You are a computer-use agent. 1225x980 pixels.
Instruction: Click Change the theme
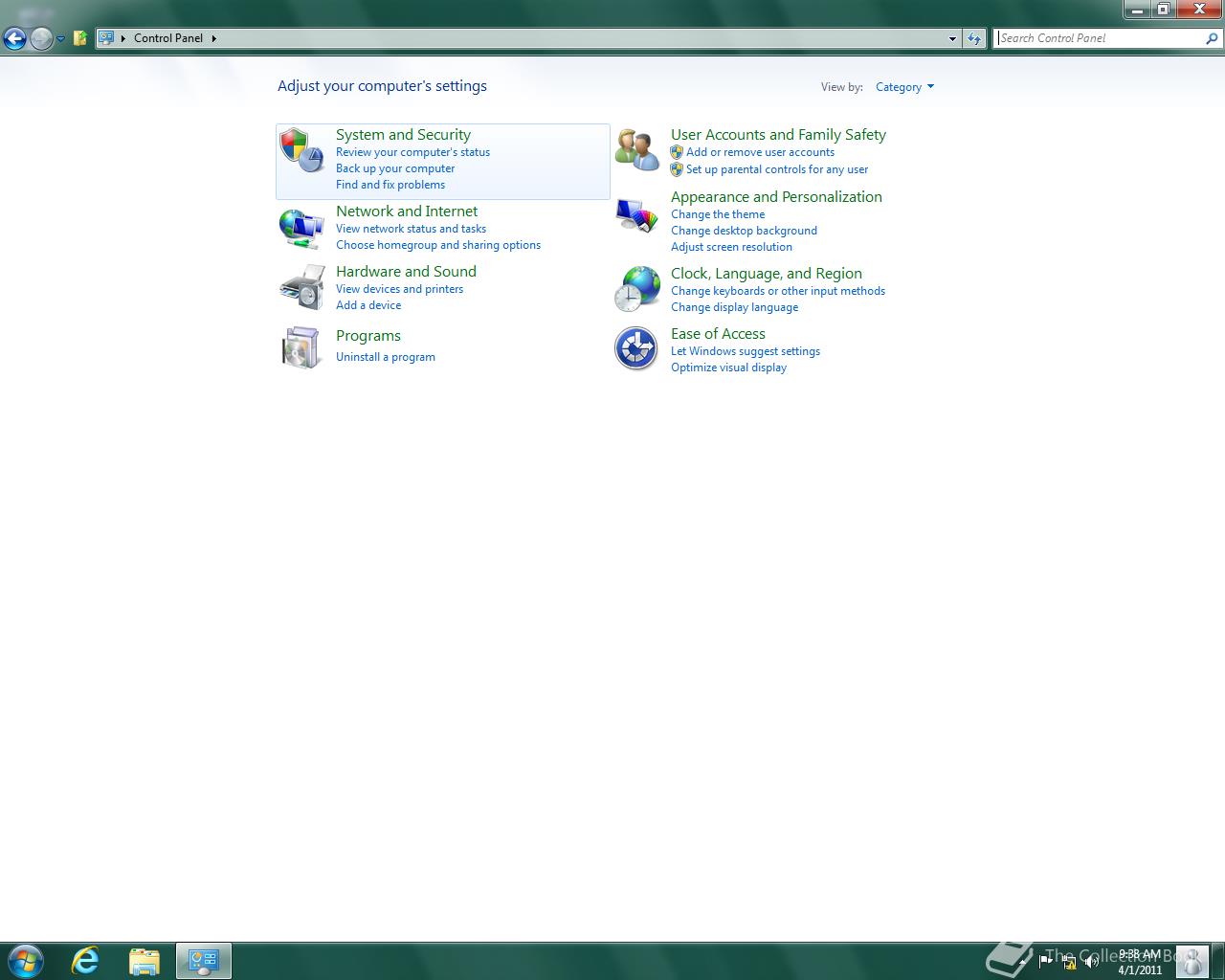click(718, 214)
